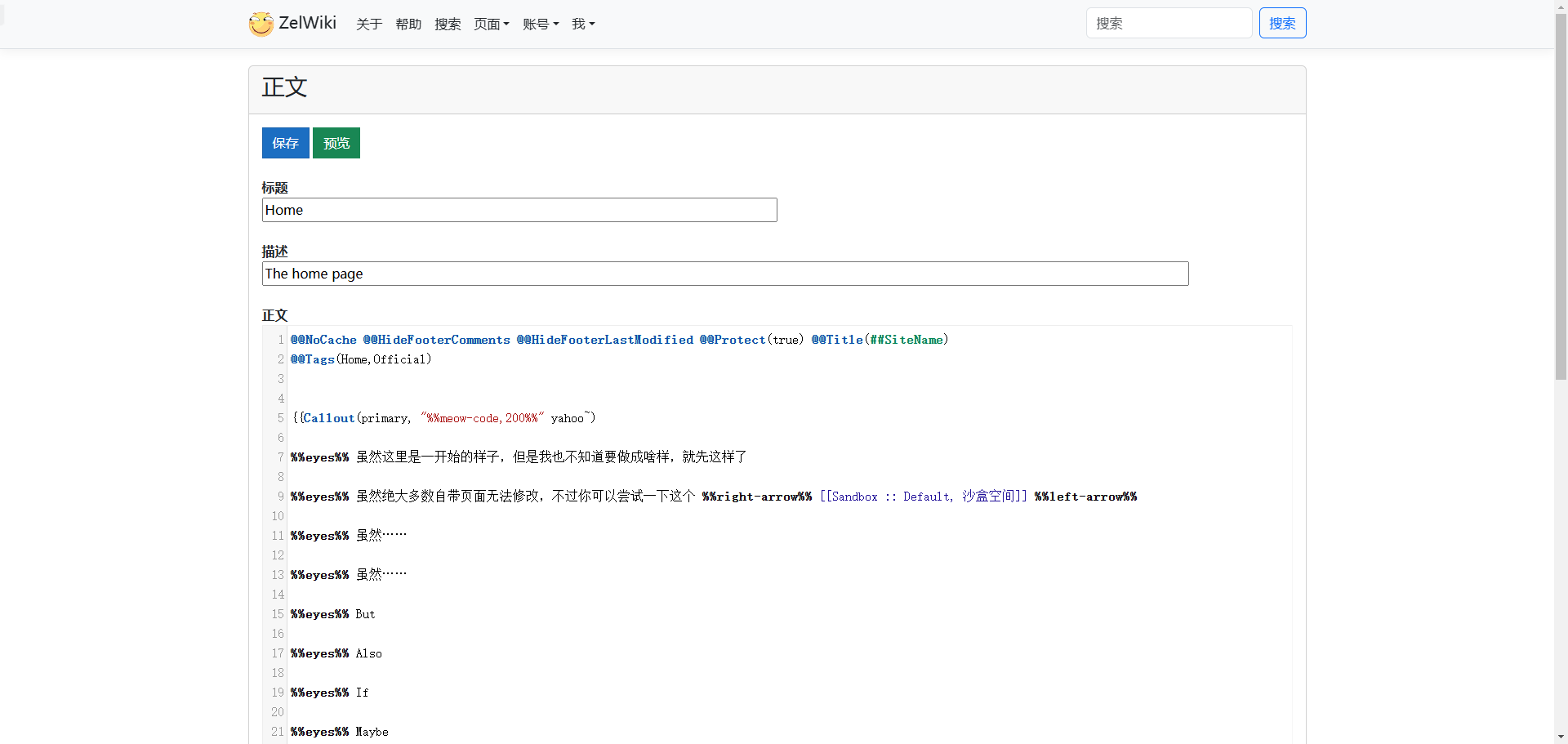
Task: Expand the 账号 dropdown menu
Action: point(541,25)
